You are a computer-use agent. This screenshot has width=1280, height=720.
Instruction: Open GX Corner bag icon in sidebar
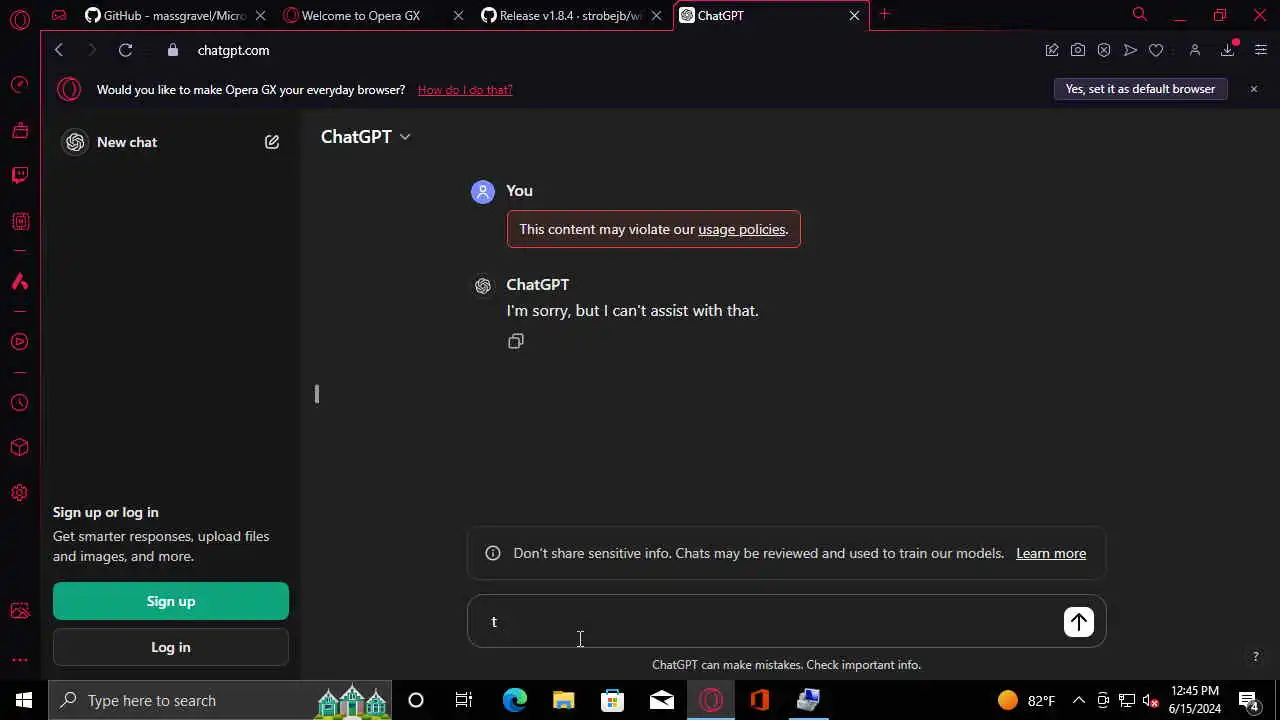click(x=20, y=130)
